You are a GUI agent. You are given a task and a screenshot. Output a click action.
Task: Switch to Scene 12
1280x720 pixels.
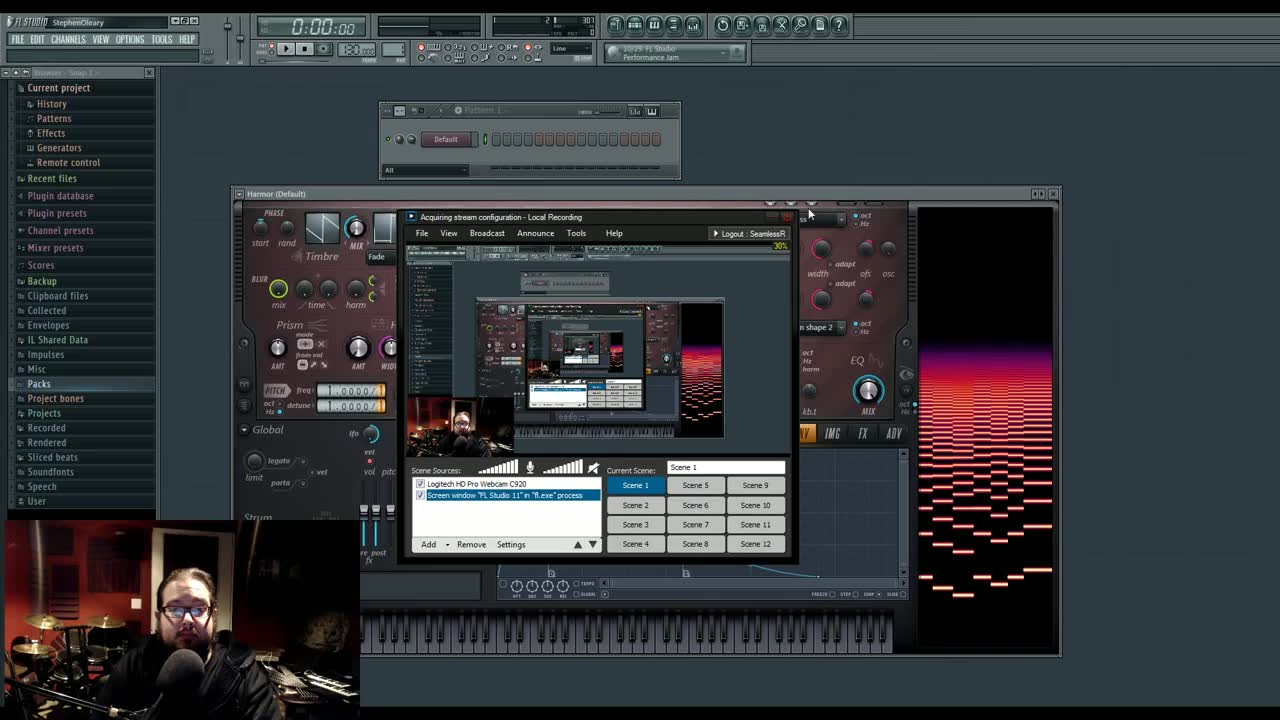pyautogui.click(x=755, y=544)
